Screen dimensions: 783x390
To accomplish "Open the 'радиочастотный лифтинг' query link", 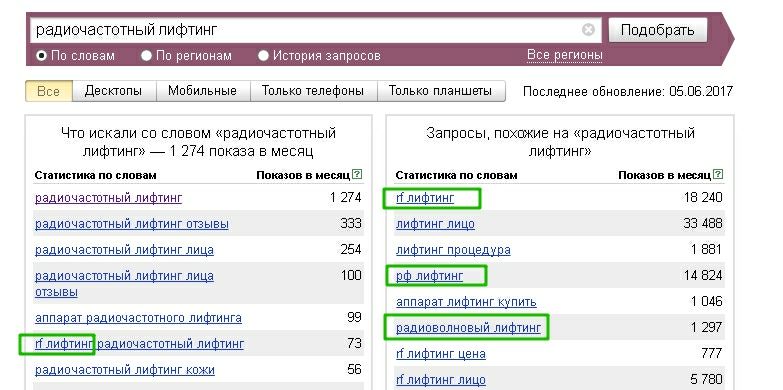I will coord(108,198).
